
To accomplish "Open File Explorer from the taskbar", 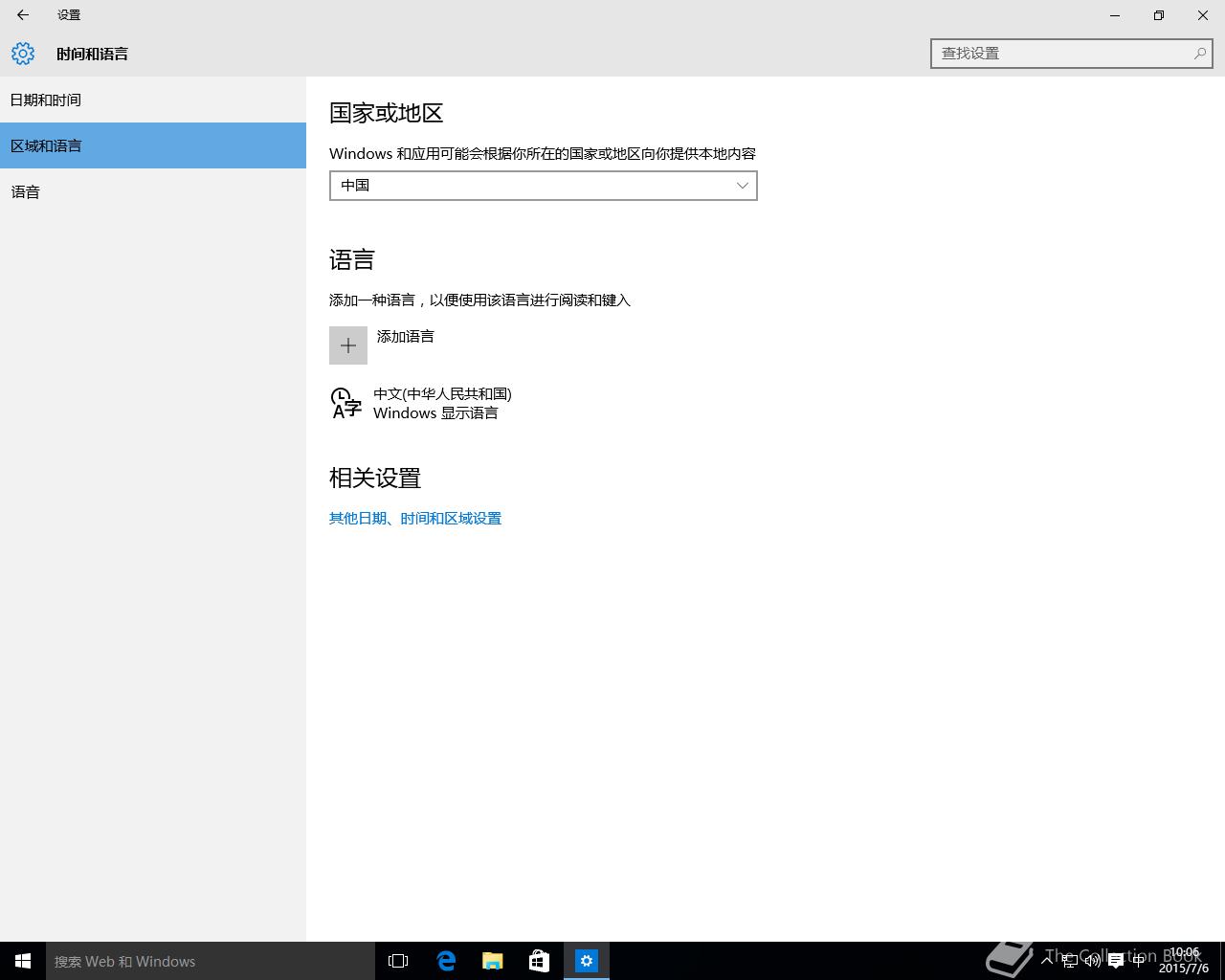I will pos(493,961).
